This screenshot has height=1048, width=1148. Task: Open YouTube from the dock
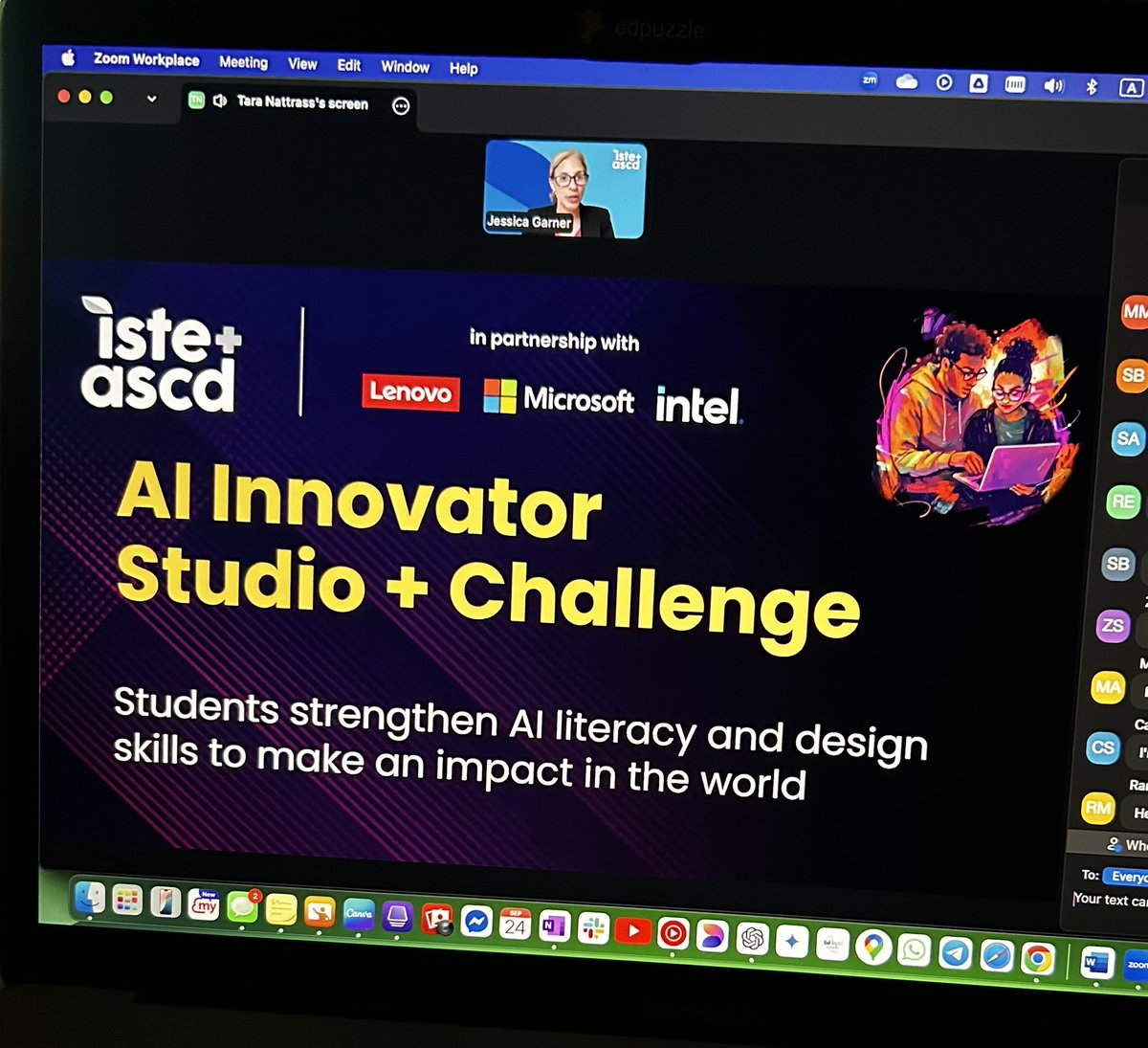633,931
